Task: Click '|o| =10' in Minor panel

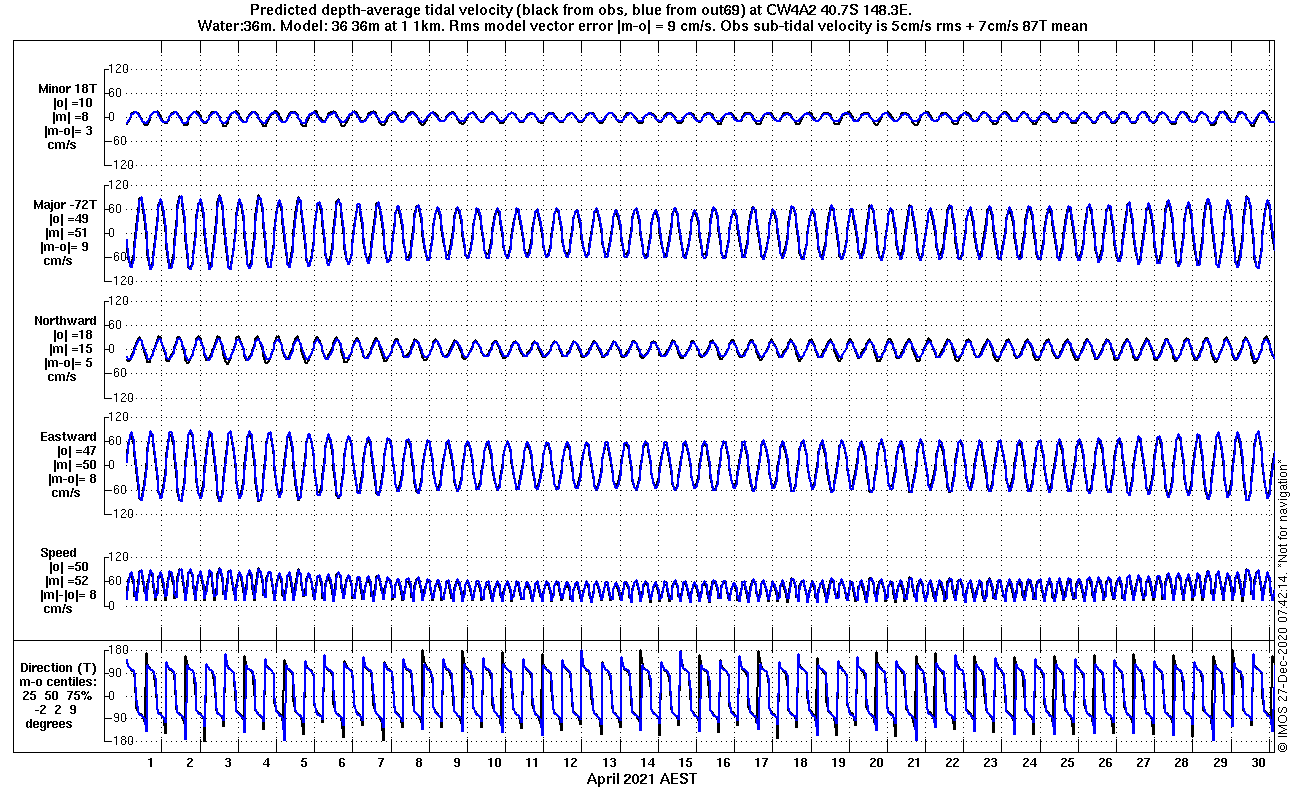Action: (x=72, y=103)
